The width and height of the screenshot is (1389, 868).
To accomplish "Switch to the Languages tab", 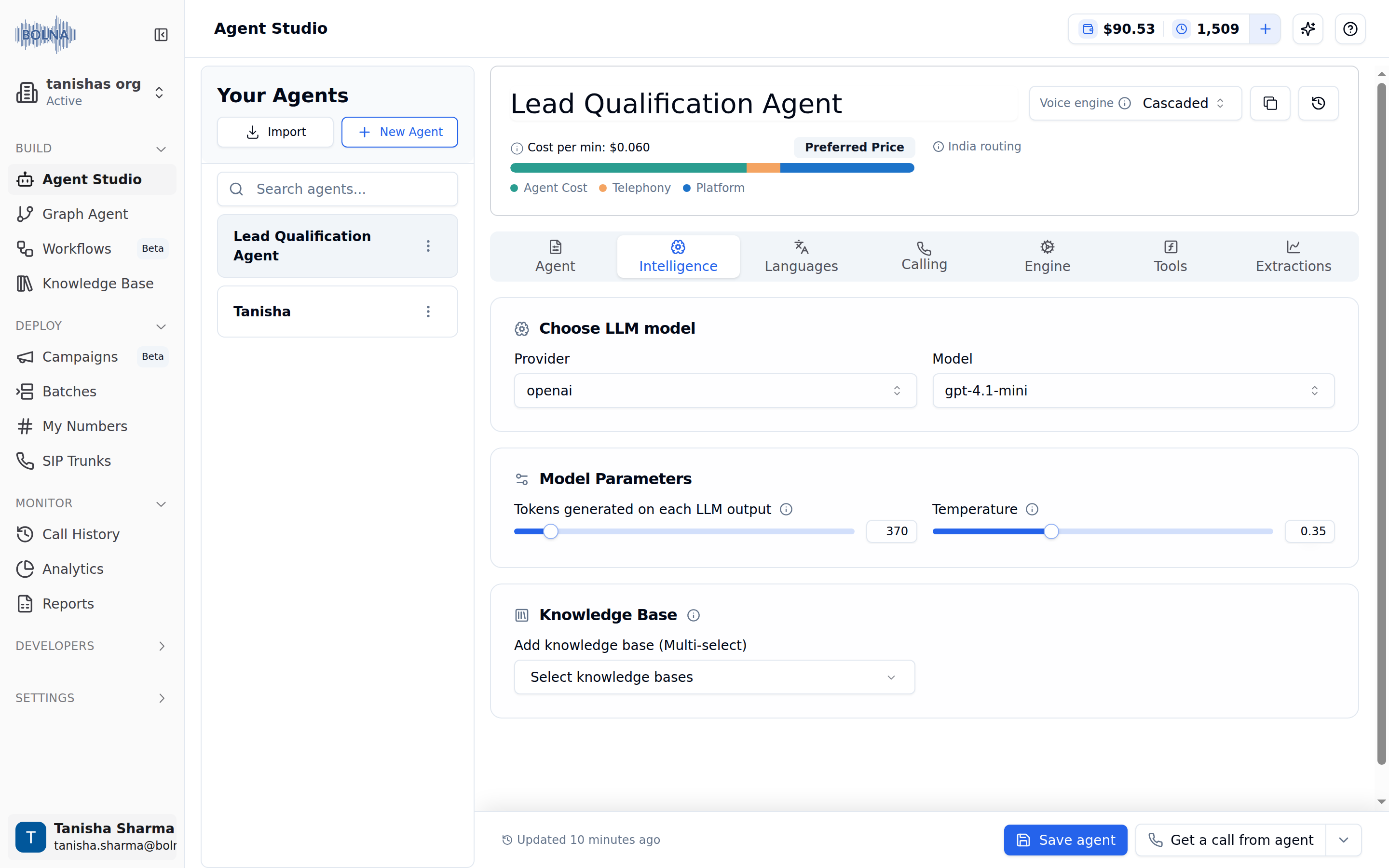I will pos(801,257).
